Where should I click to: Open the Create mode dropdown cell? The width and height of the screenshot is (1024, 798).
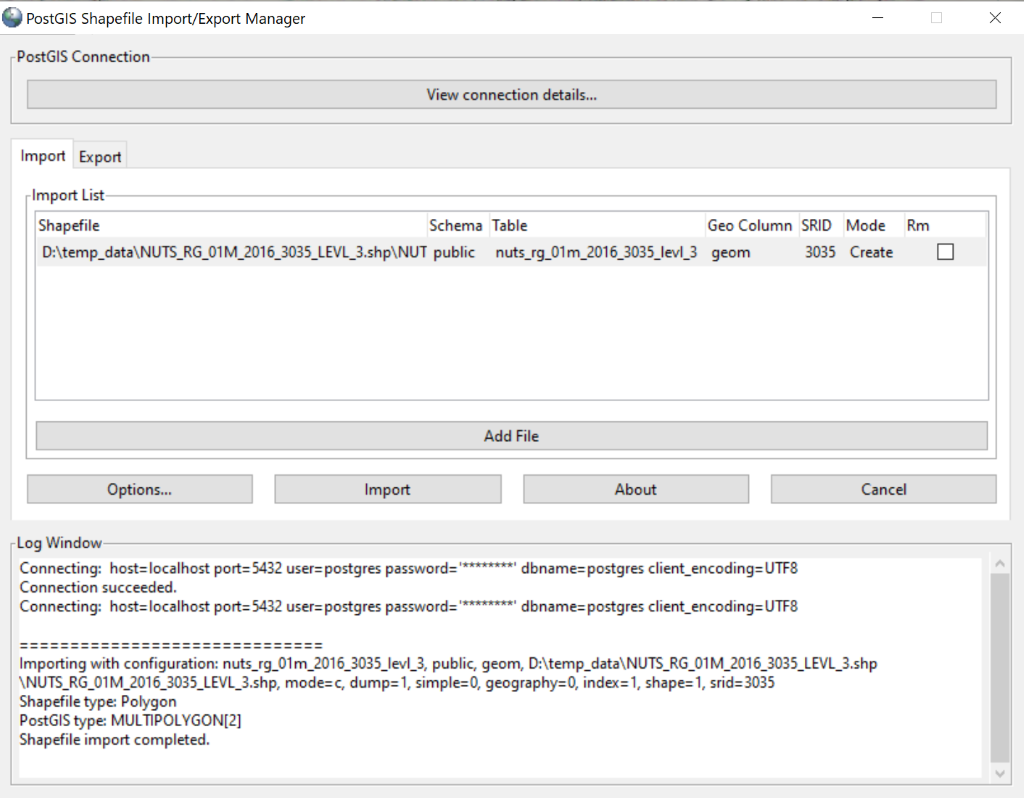click(873, 252)
